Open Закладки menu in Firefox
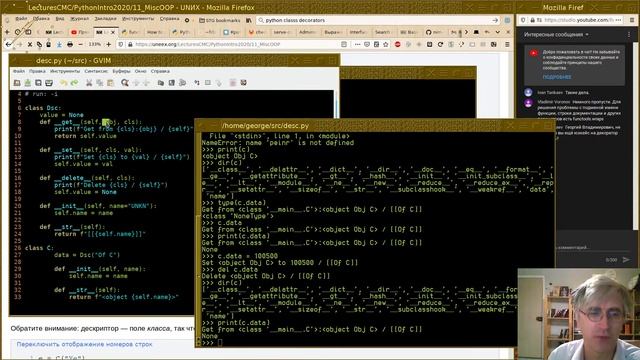 tap(105, 19)
